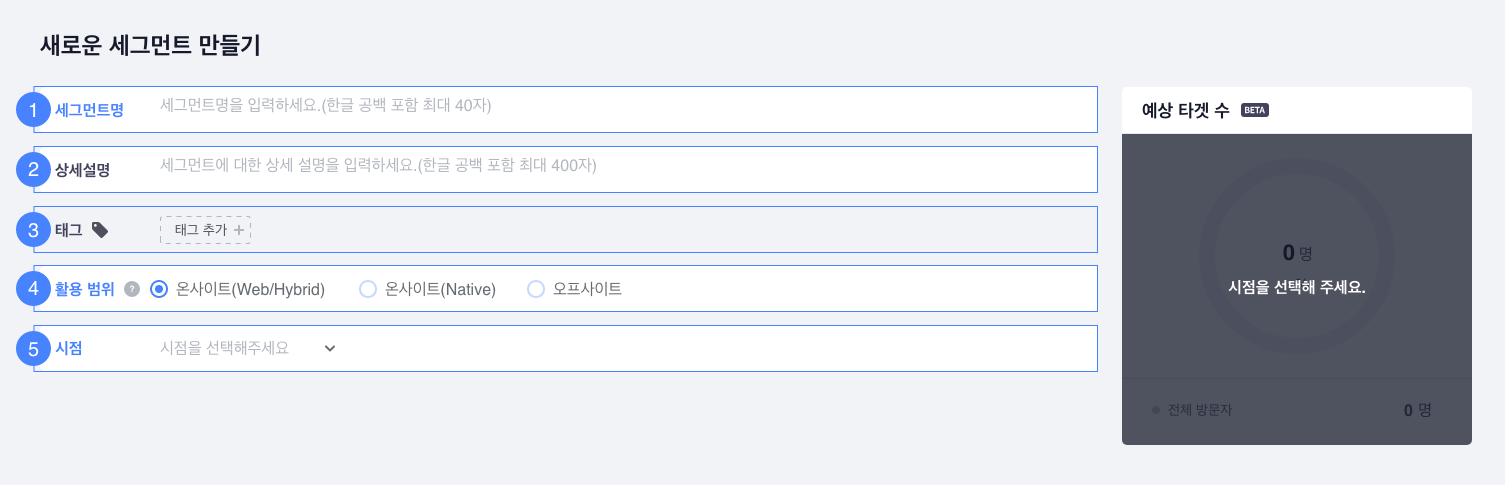Click the 태그 추가 button
The image size is (1505, 485).
(205, 230)
